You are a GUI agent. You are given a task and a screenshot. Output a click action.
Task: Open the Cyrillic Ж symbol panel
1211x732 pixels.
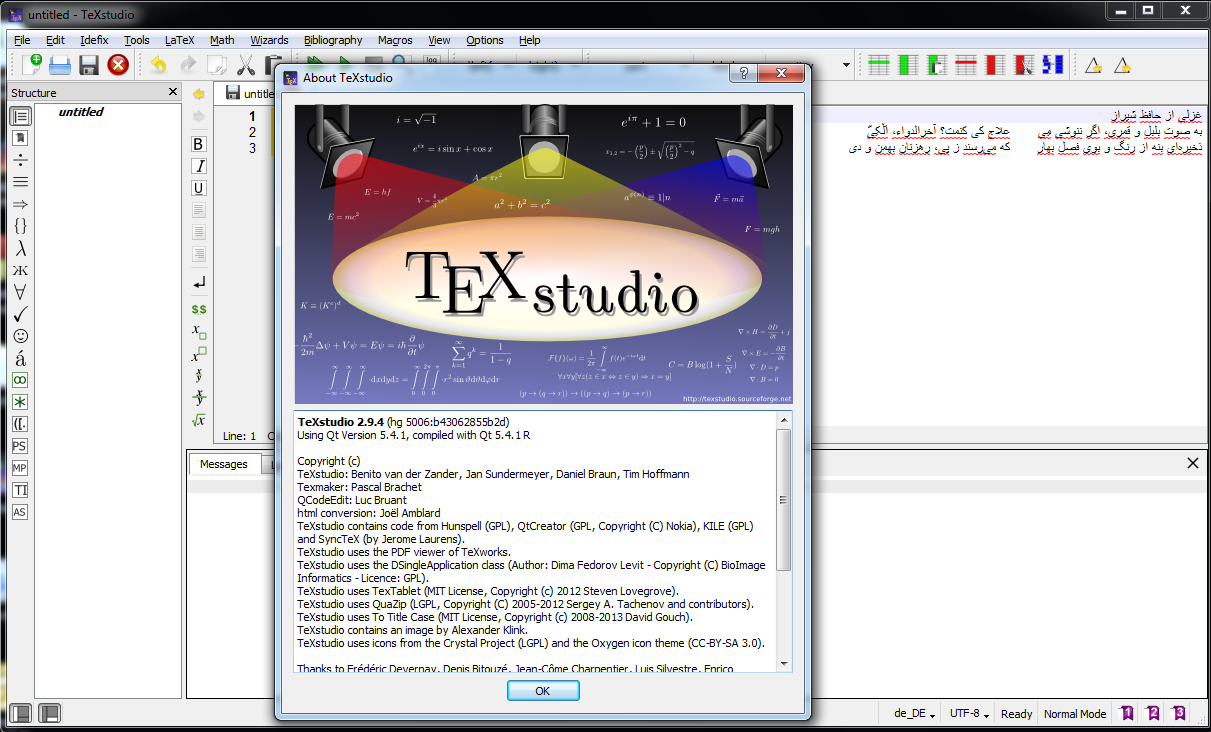tap(20, 271)
